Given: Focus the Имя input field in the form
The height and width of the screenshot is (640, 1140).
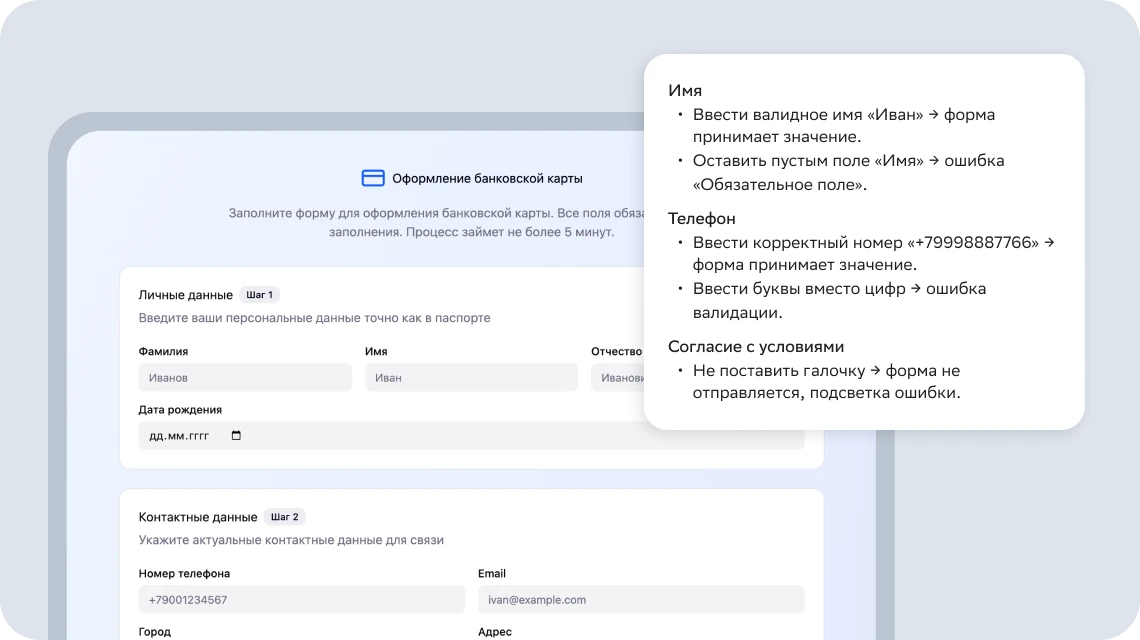Looking at the screenshot, I should (x=471, y=378).
